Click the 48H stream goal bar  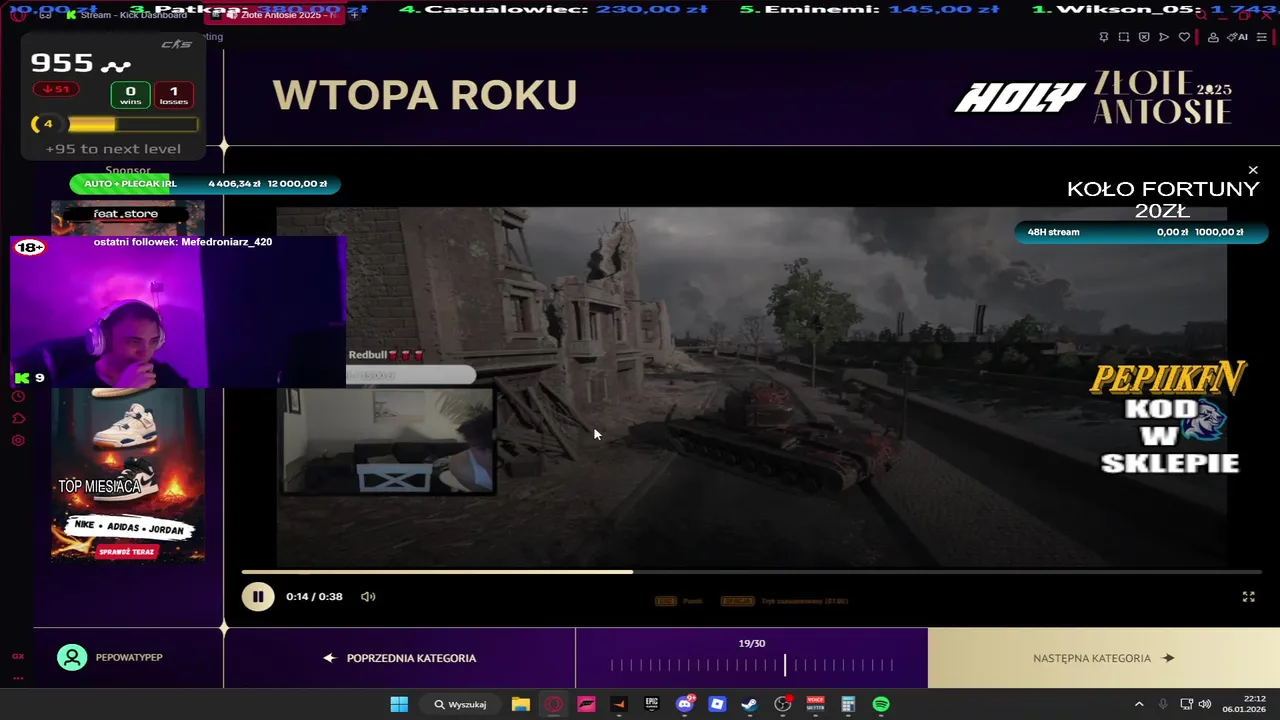(1141, 232)
